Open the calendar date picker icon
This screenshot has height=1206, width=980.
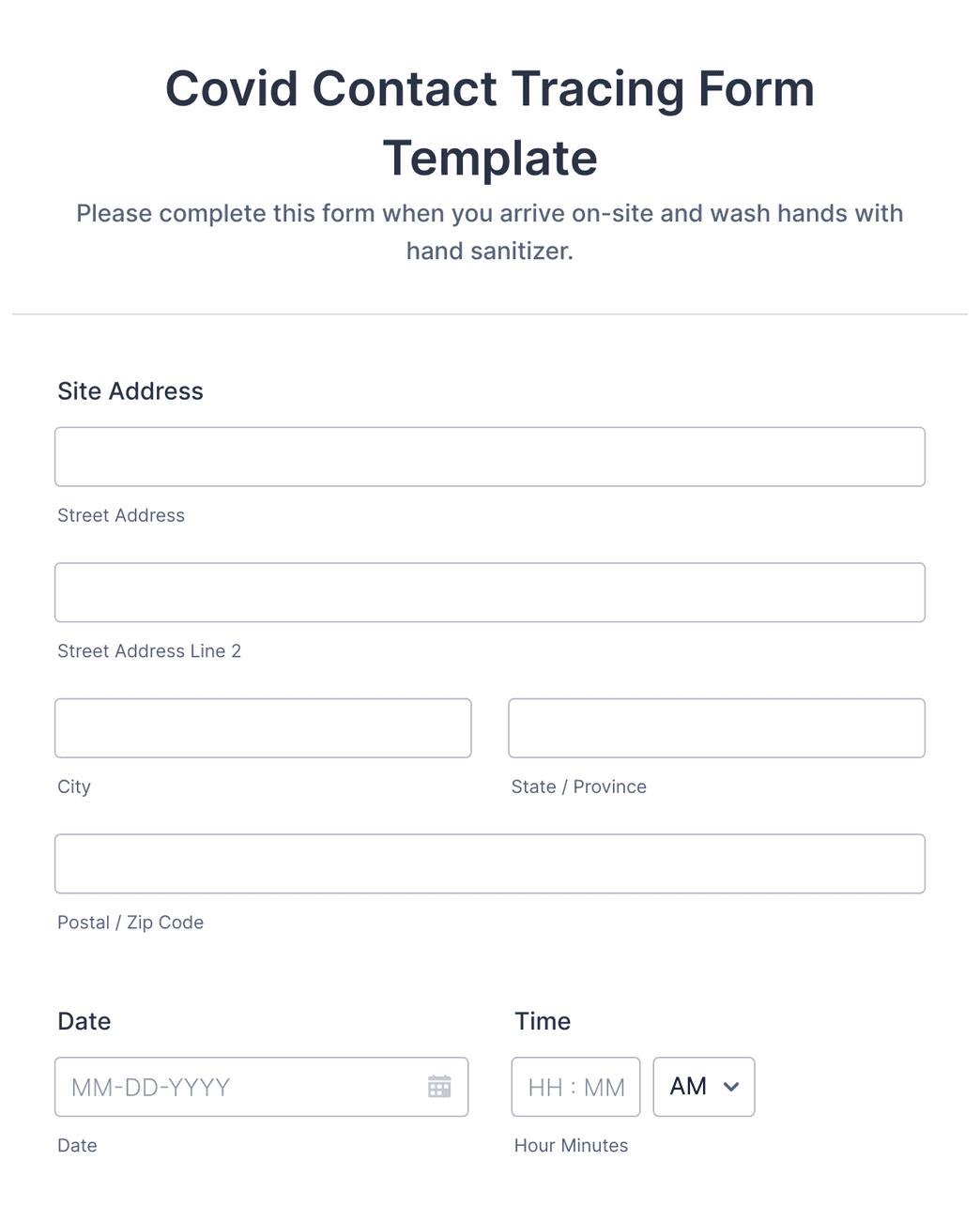(439, 1087)
